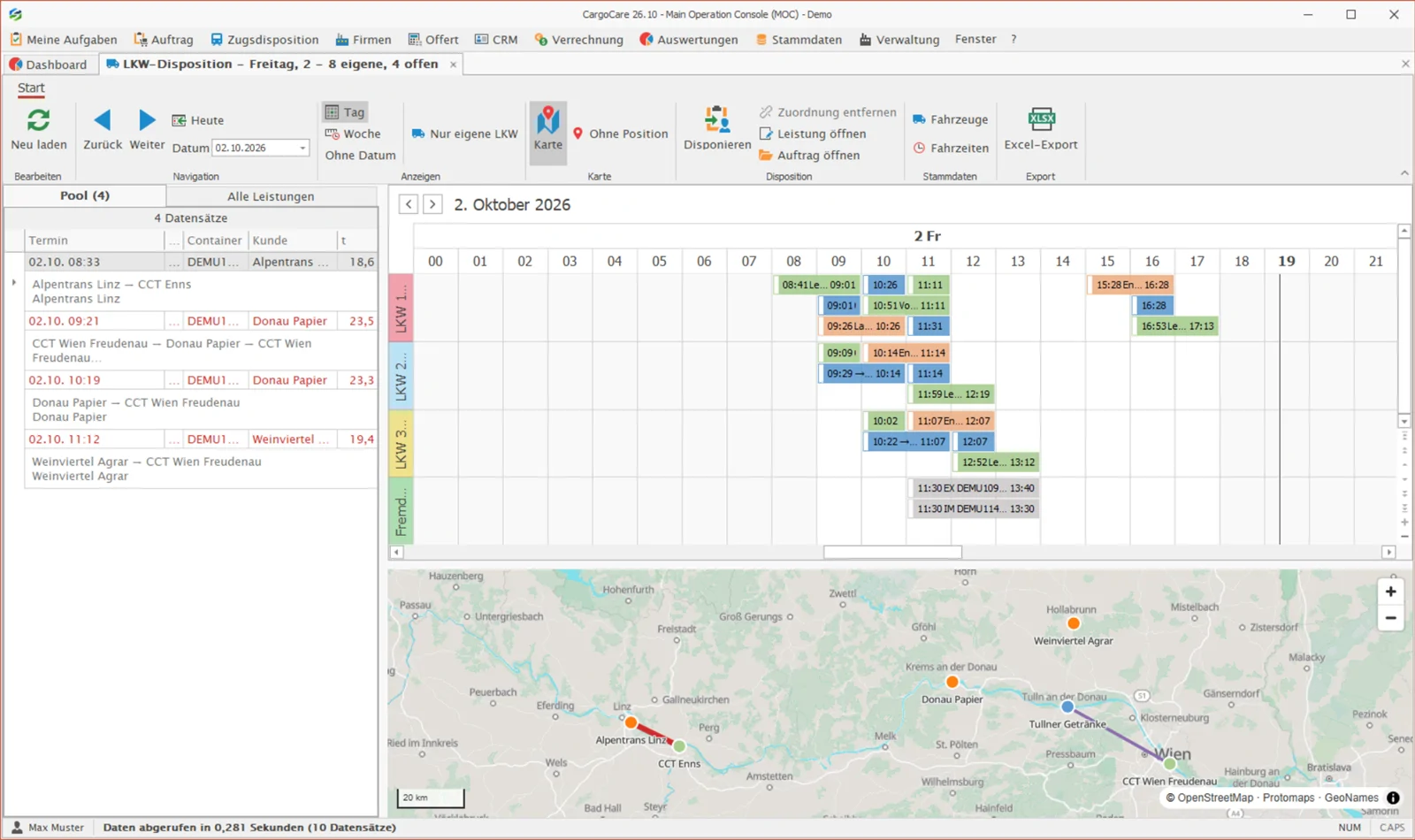Open the Datum dropdown arrow
Image resolution: width=1415 pixels, height=840 pixels.
[x=302, y=148]
